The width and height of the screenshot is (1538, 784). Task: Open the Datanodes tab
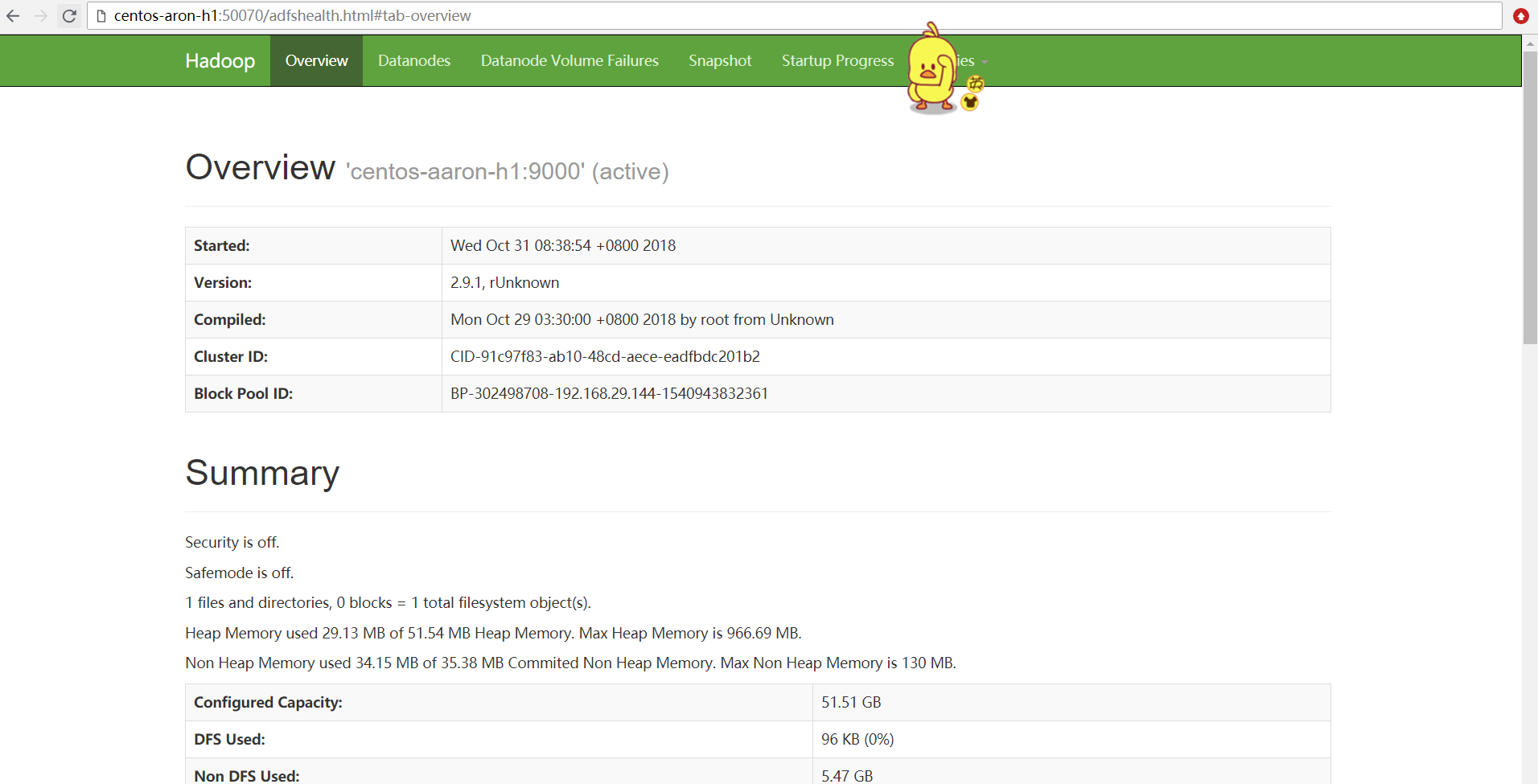pyautogui.click(x=414, y=61)
